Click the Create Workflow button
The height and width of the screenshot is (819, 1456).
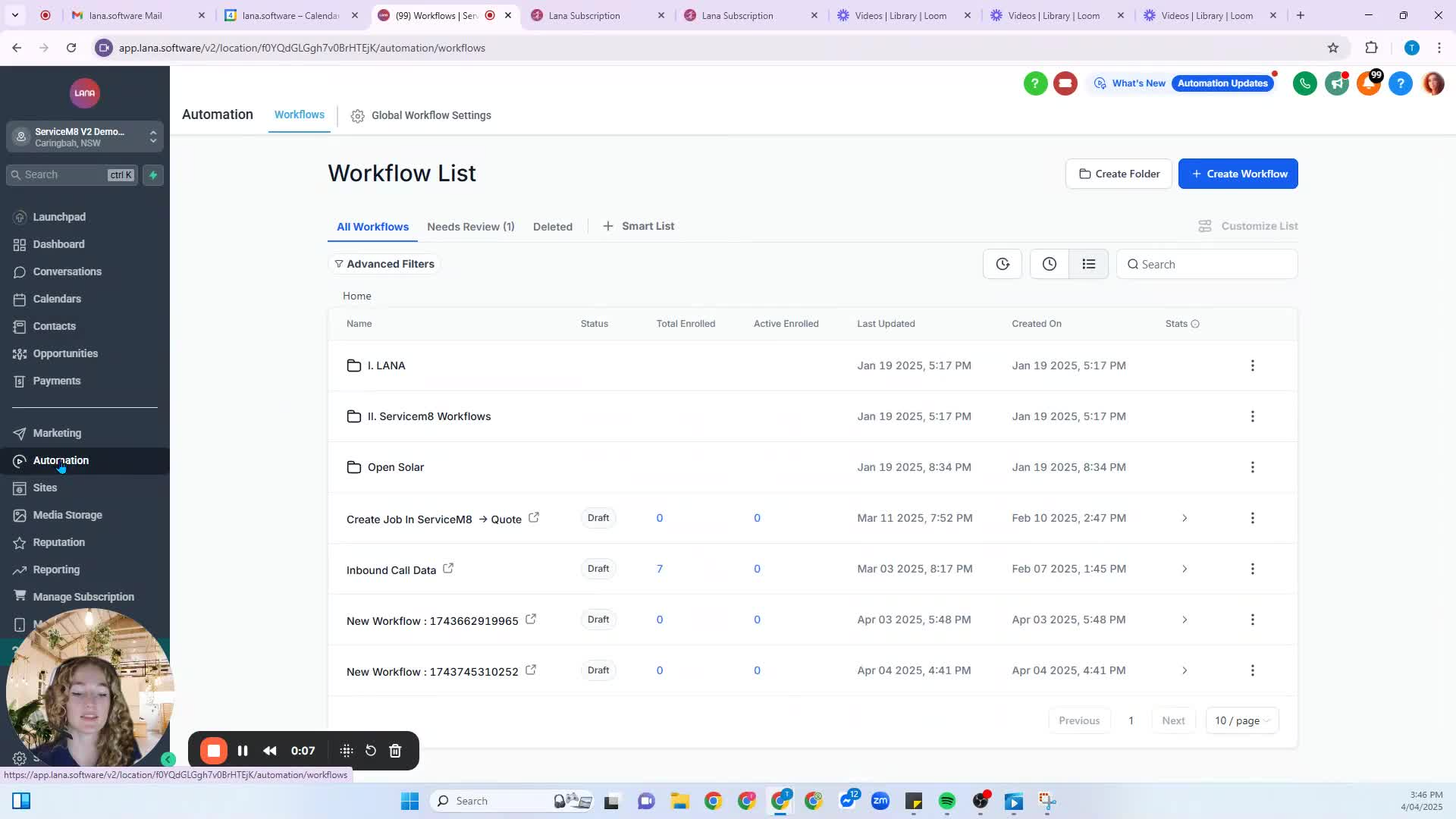[1238, 174]
